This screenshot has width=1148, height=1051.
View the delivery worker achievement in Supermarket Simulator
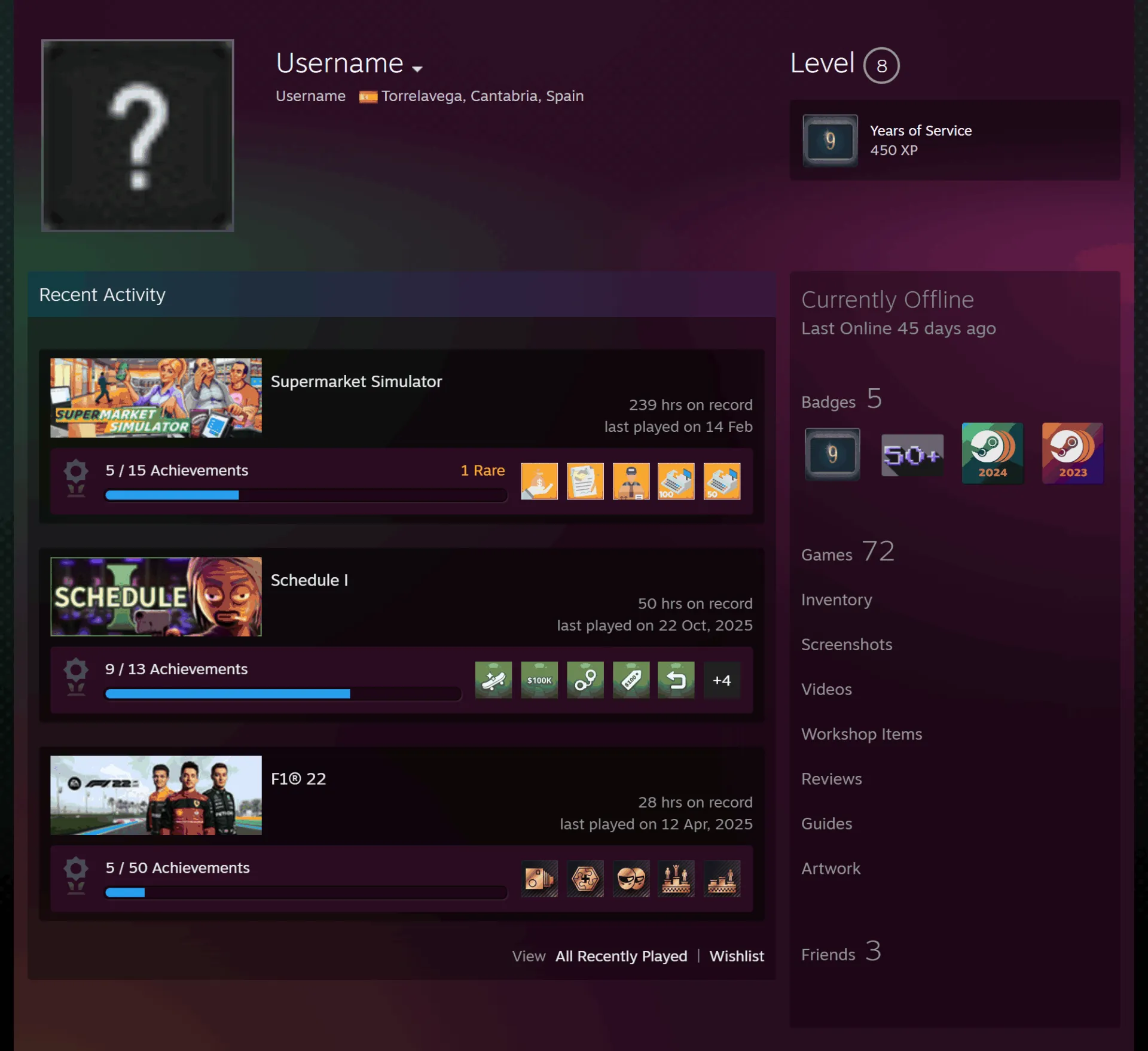coord(631,481)
